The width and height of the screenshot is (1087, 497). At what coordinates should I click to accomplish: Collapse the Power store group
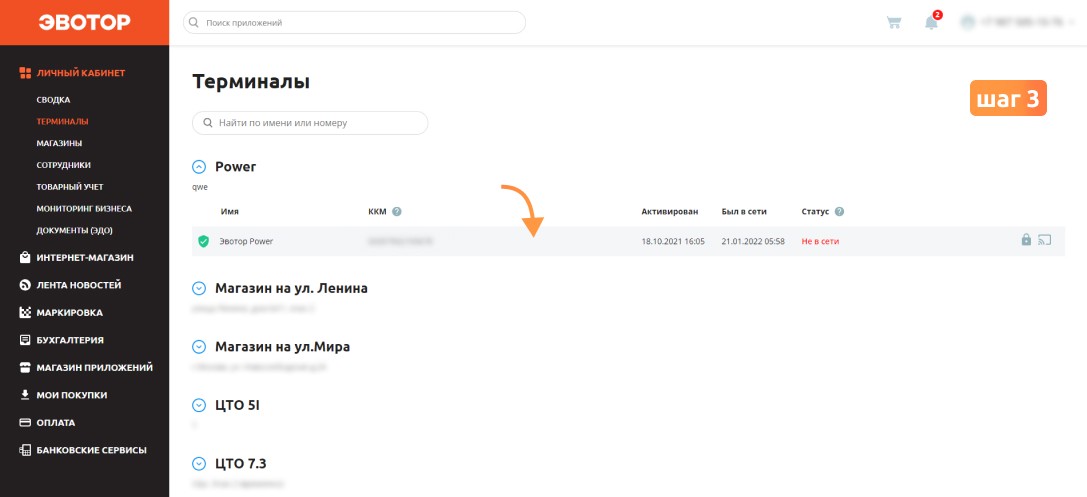(x=199, y=167)
